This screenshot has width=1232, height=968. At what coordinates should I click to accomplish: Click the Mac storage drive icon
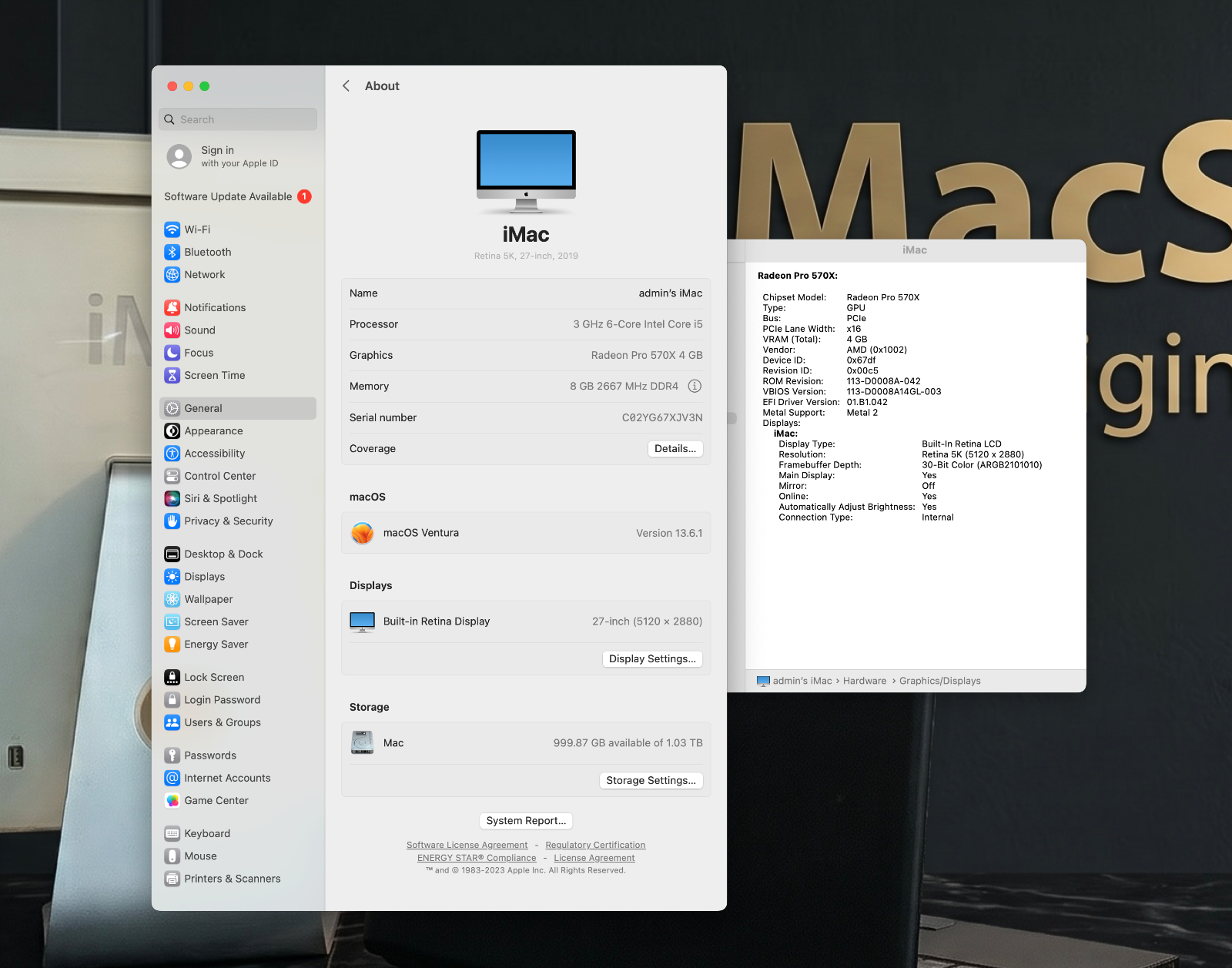[363, 742]
